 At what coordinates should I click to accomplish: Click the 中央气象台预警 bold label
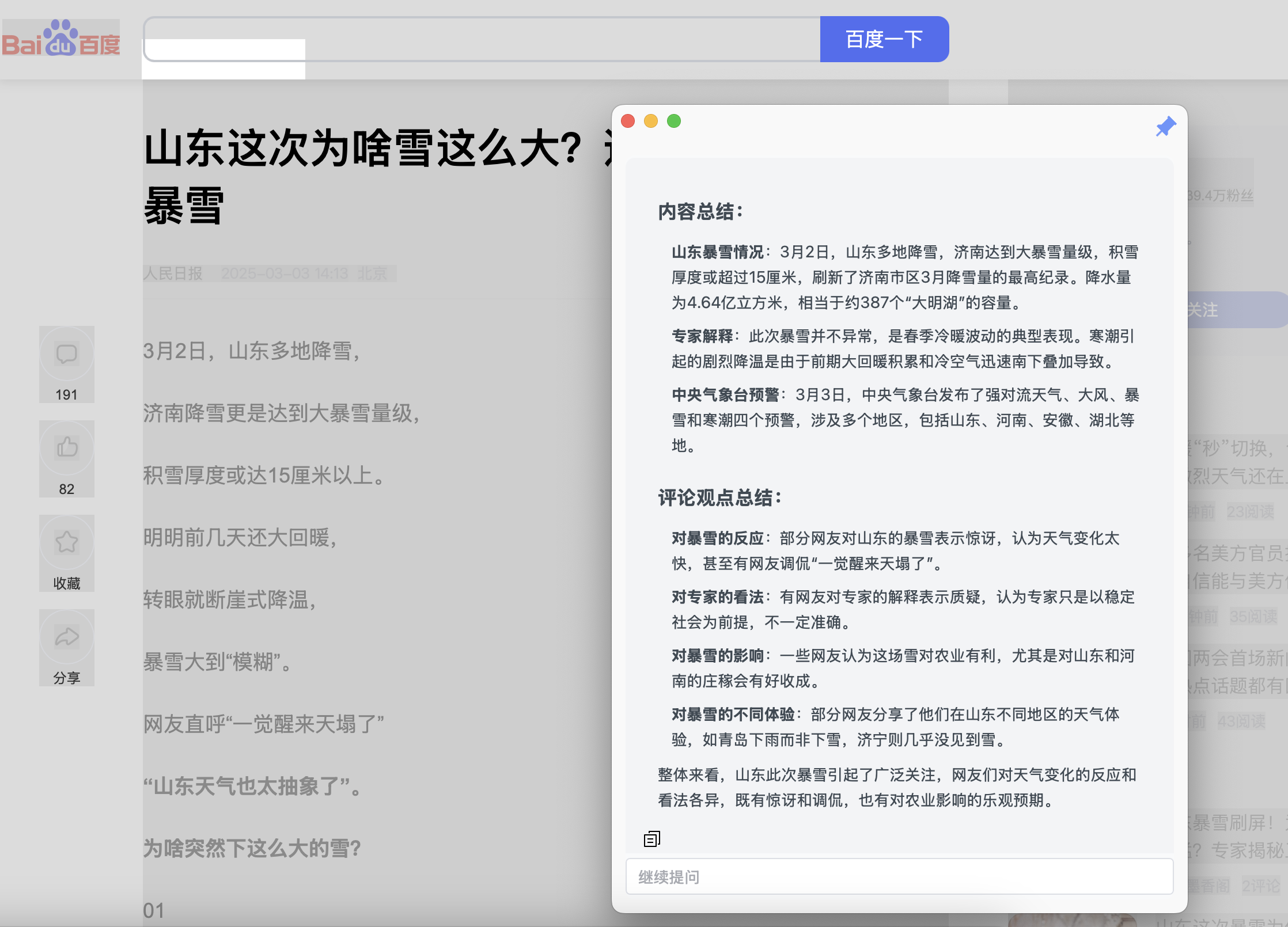coord(725,394)
